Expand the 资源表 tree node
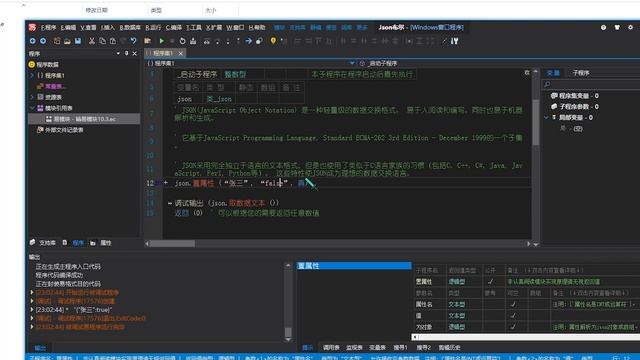This screenshot has width=640, height=360. tap(32, 97)
